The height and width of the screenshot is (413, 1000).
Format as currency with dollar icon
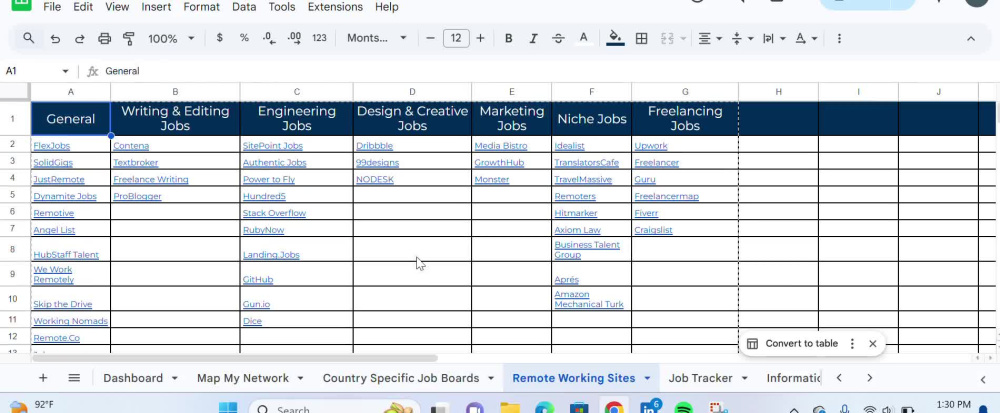[x=219, y=38]
